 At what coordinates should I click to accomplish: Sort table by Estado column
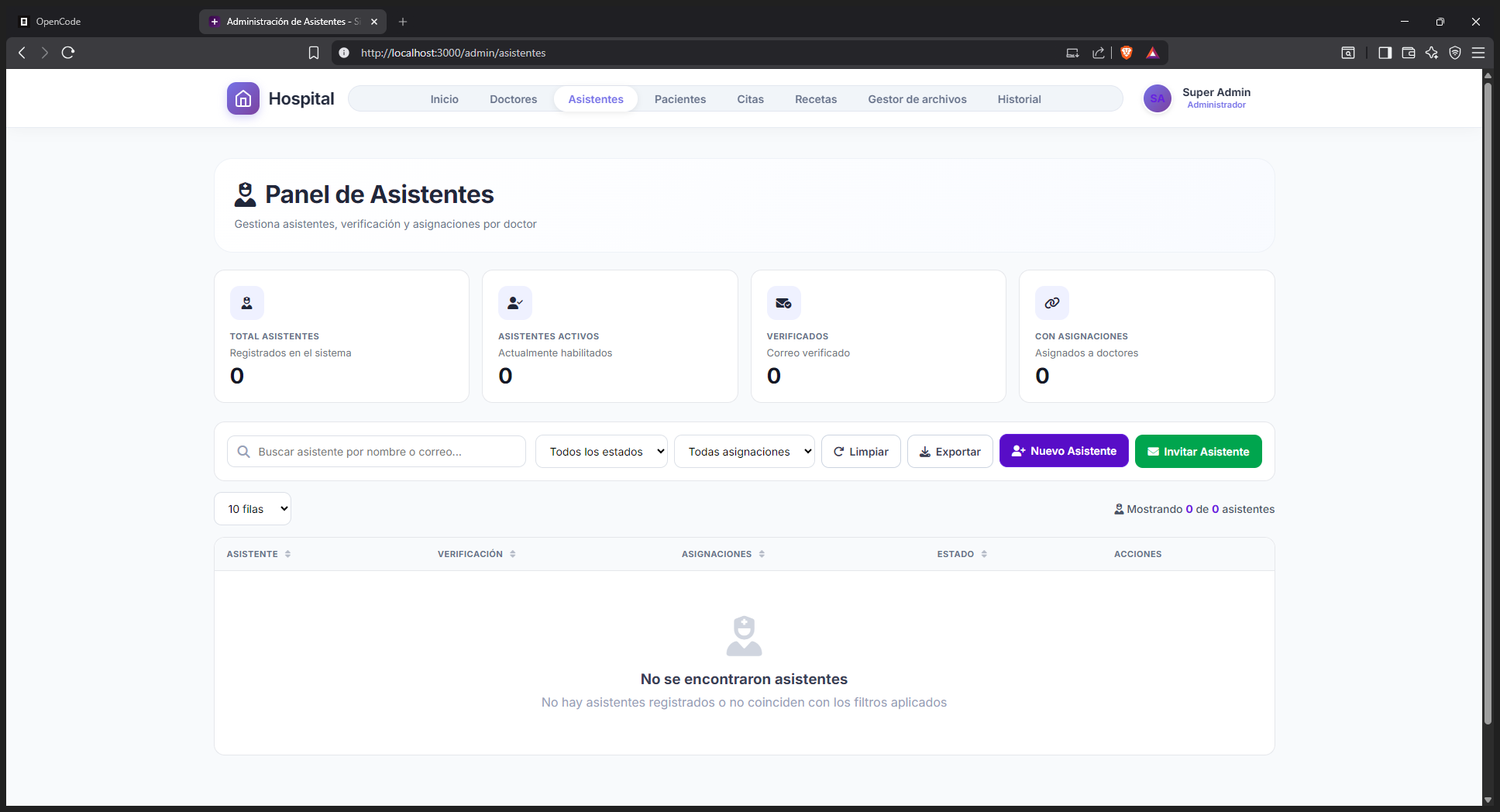962,554
